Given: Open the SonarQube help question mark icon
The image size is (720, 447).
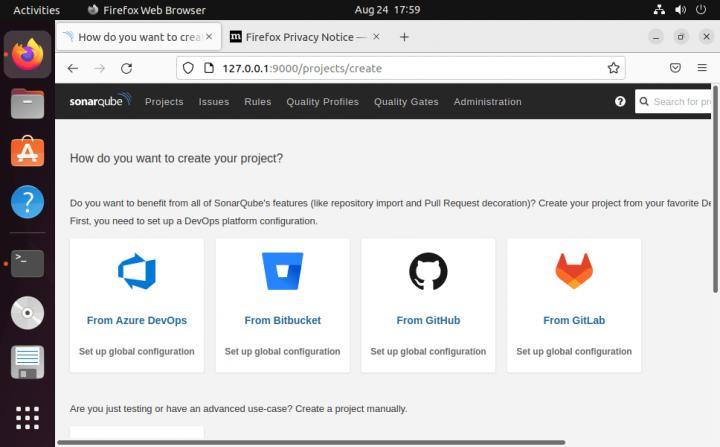Looking at the screenshot, I should pos(620,102).
